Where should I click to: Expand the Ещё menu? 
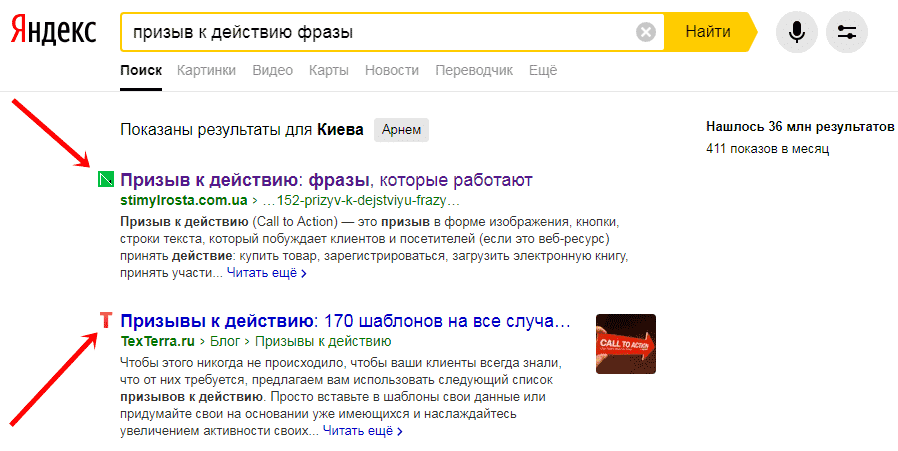542,70
